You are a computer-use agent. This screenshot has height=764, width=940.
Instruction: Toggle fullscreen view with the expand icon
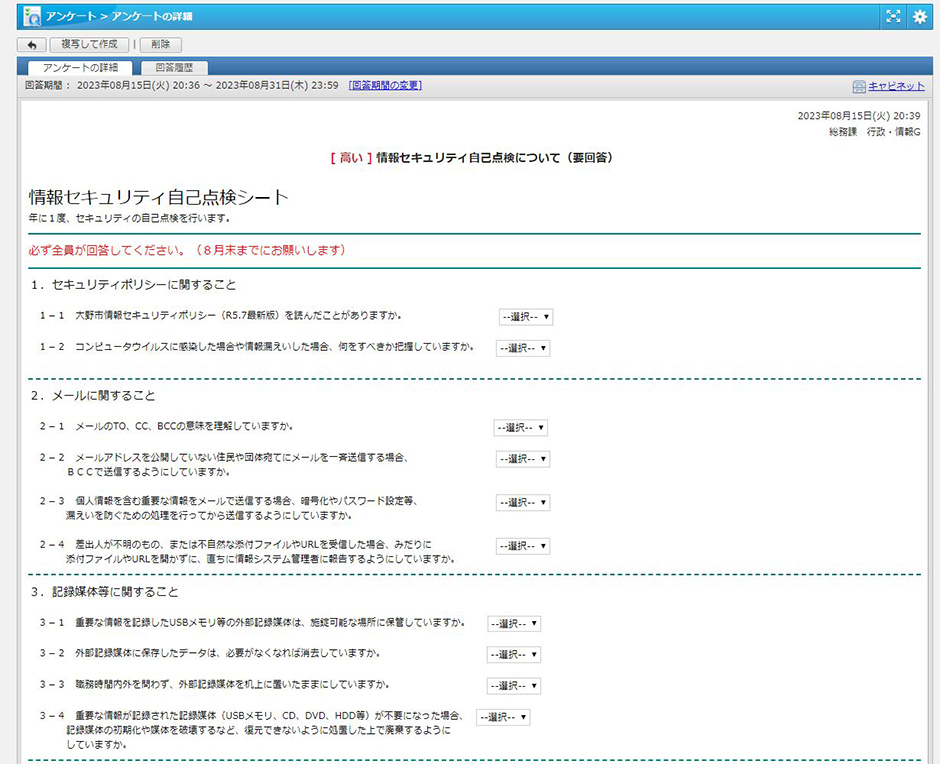point(893,16)
